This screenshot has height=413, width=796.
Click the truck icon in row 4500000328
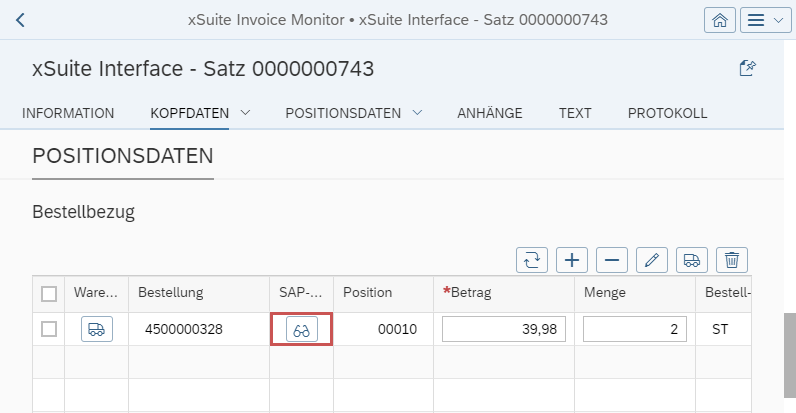(97, 329)
